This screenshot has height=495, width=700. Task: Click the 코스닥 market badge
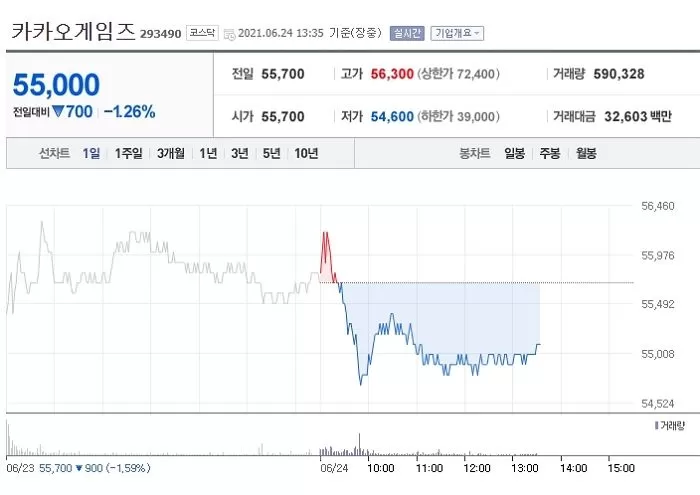pyautogui.click(x=203, y=33)
